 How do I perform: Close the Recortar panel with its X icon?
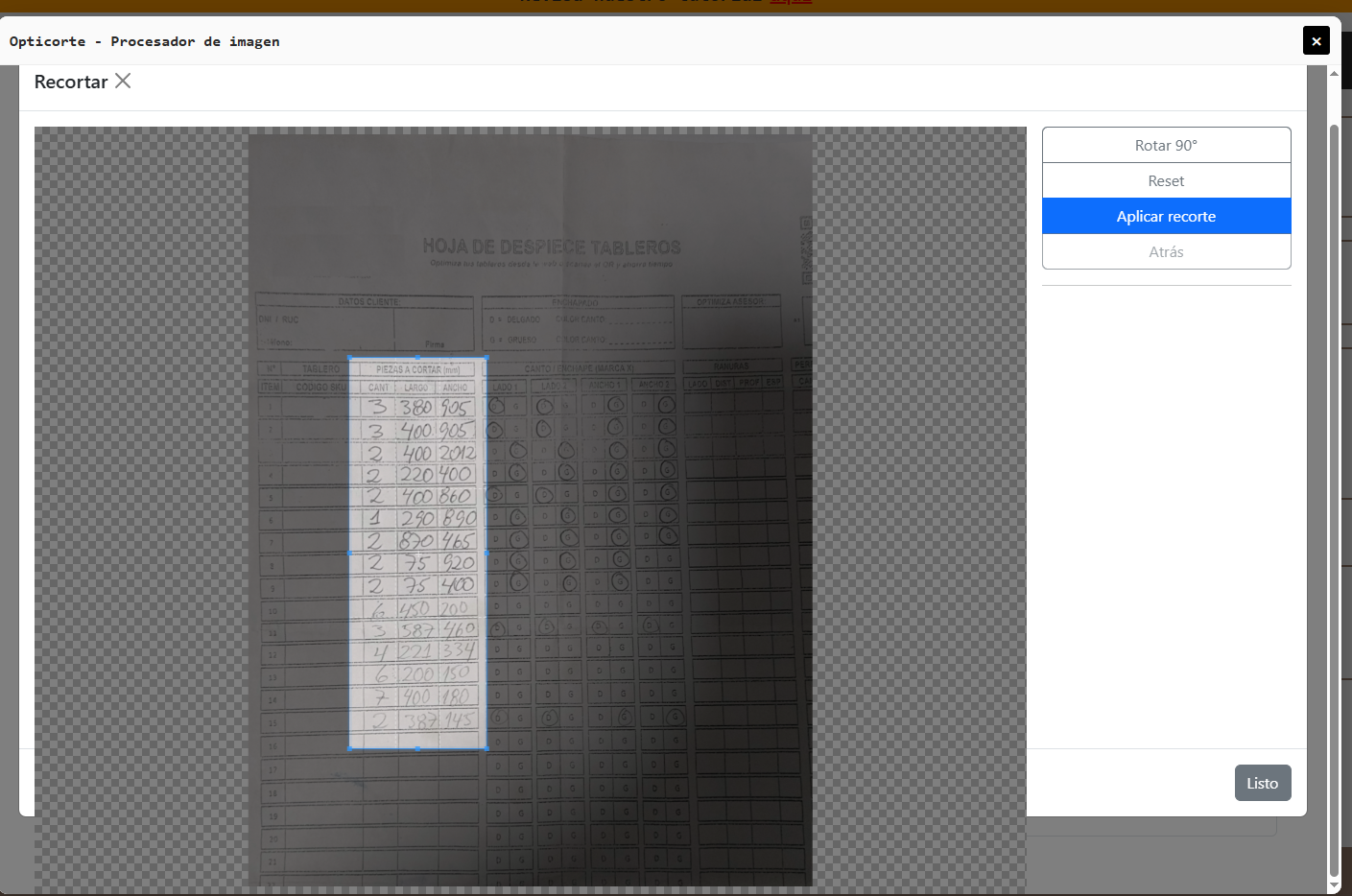pyautogui.click(x=123, y=82)
